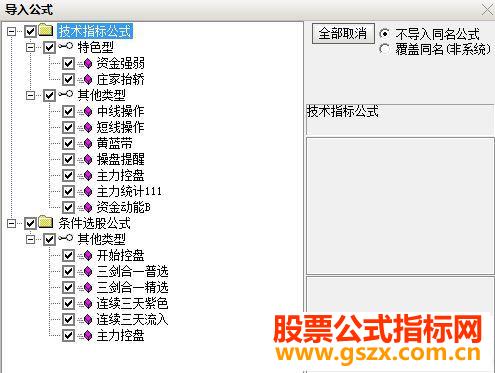Click key icon of 其他类型 under 技术指标公式
Screen dimensions: 495x373
[65, 94]
